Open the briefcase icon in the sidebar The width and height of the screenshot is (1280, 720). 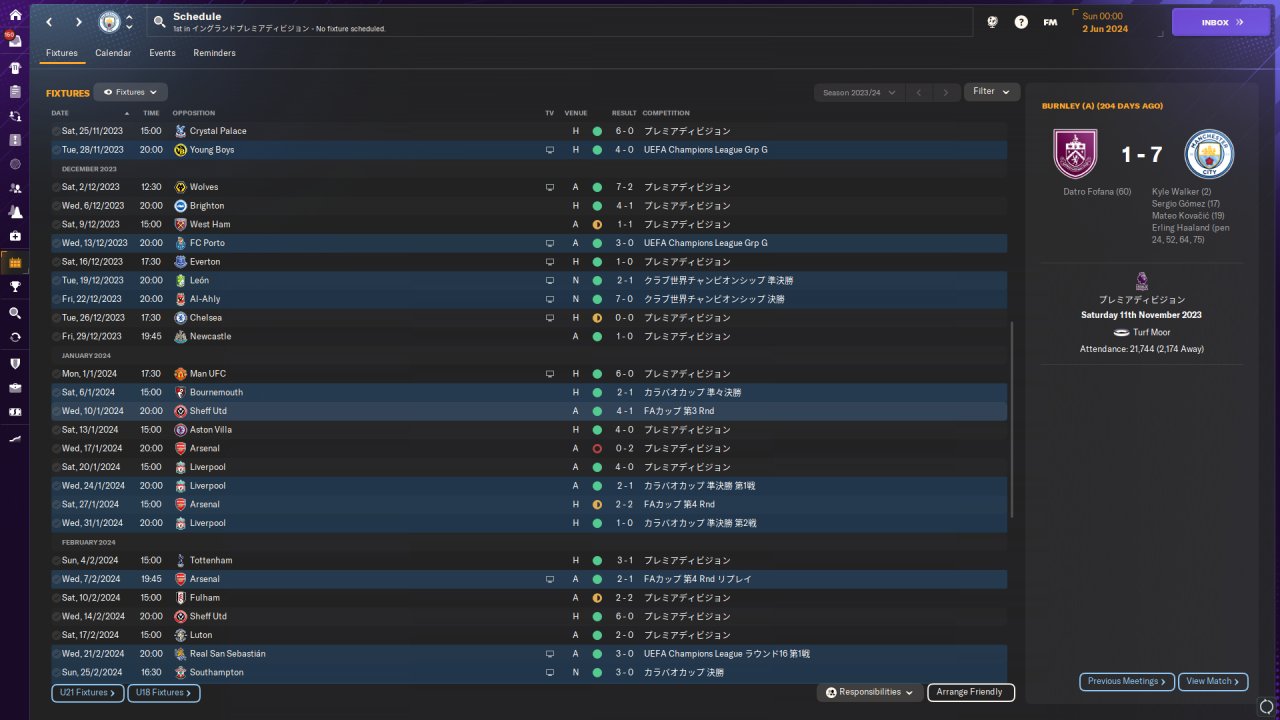pos(14,387)
